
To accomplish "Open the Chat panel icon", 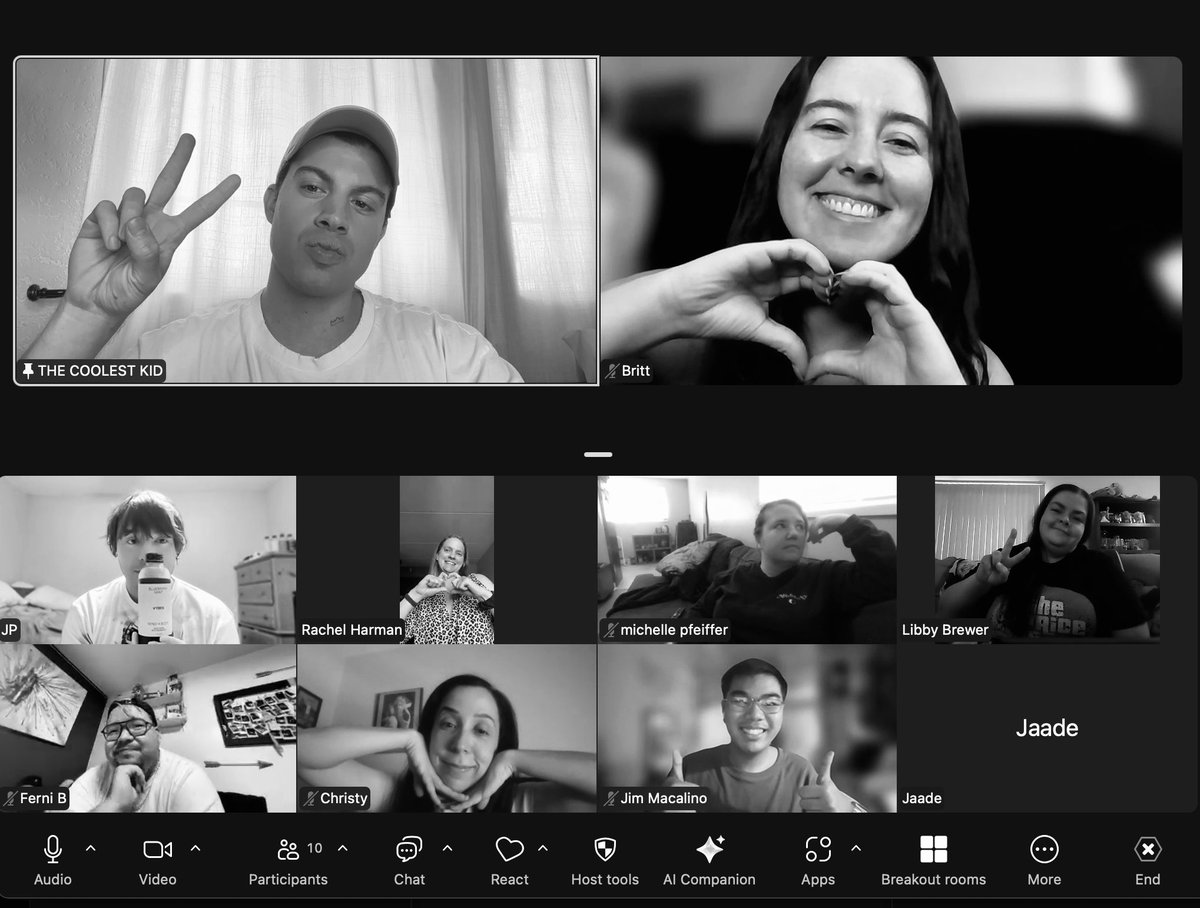I will tap(408, 849).
